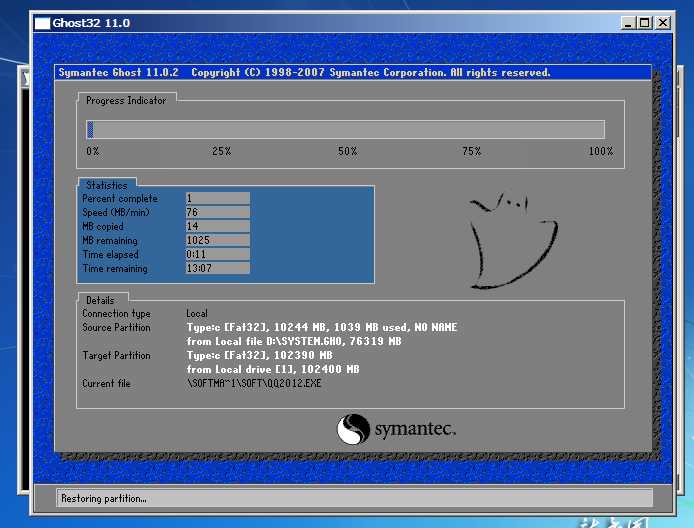Click the Current file label
The image size is (694, 528).
[x=106, y=383]
